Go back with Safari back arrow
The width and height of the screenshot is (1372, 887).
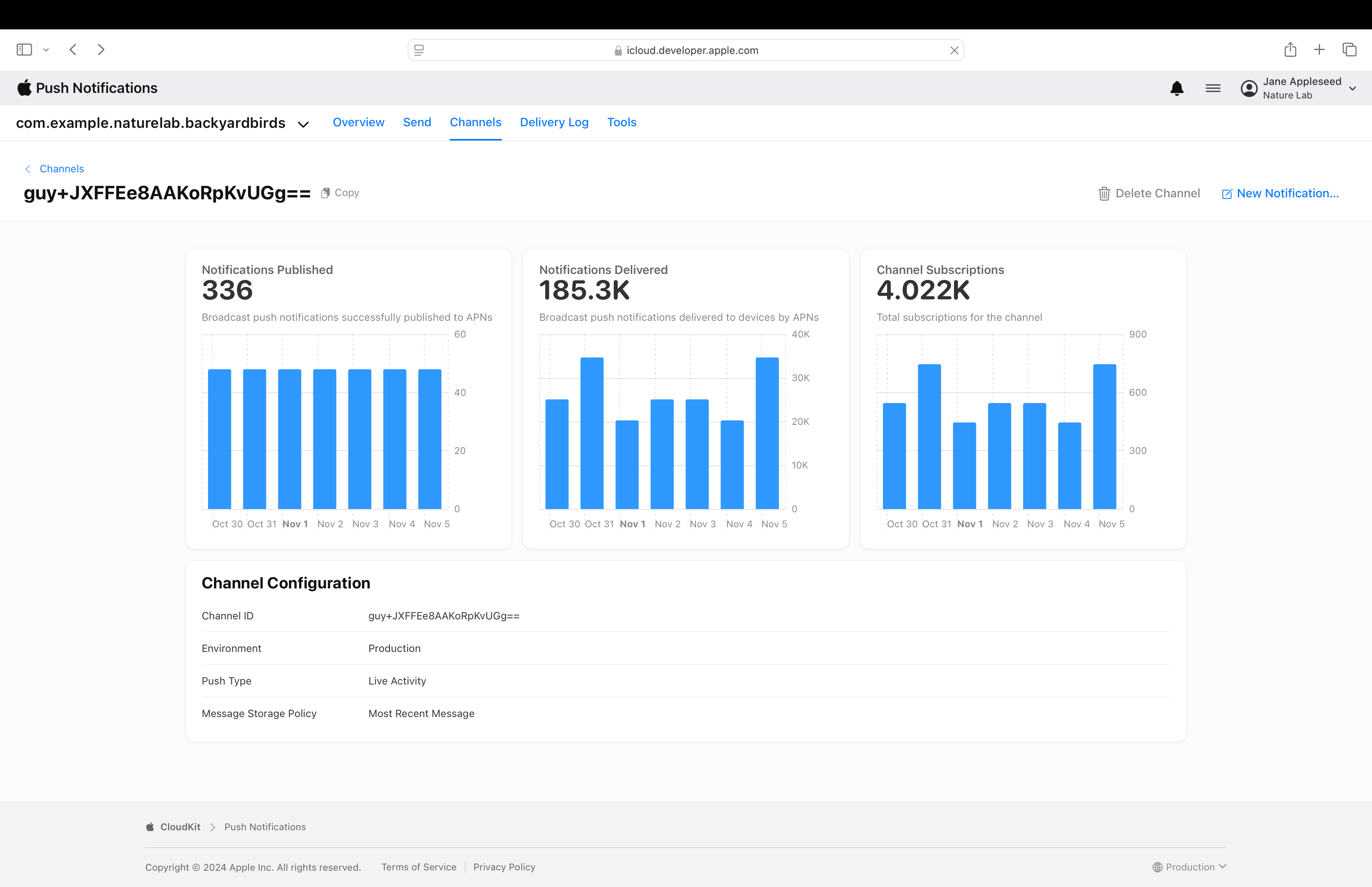click(x=73, y=50)
